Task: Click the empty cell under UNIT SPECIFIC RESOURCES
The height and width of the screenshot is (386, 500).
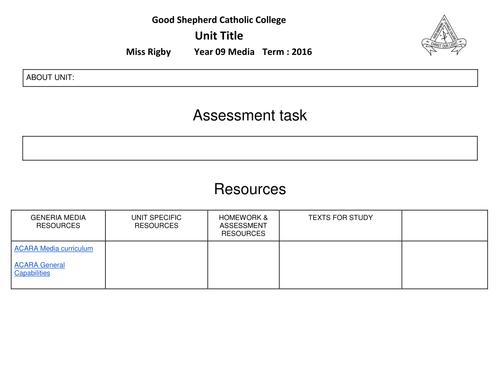Action: (156, 265)
